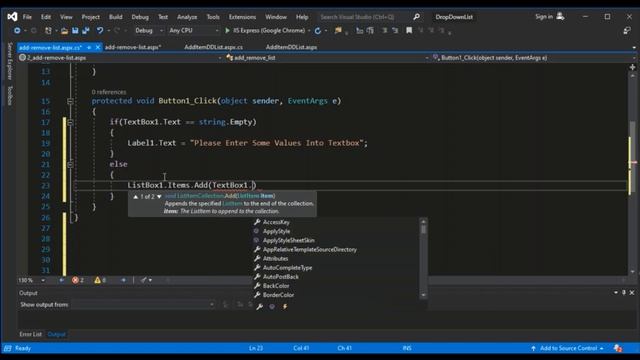
Task: Collapse the if block outline at line 17
Action: [70, 122]
